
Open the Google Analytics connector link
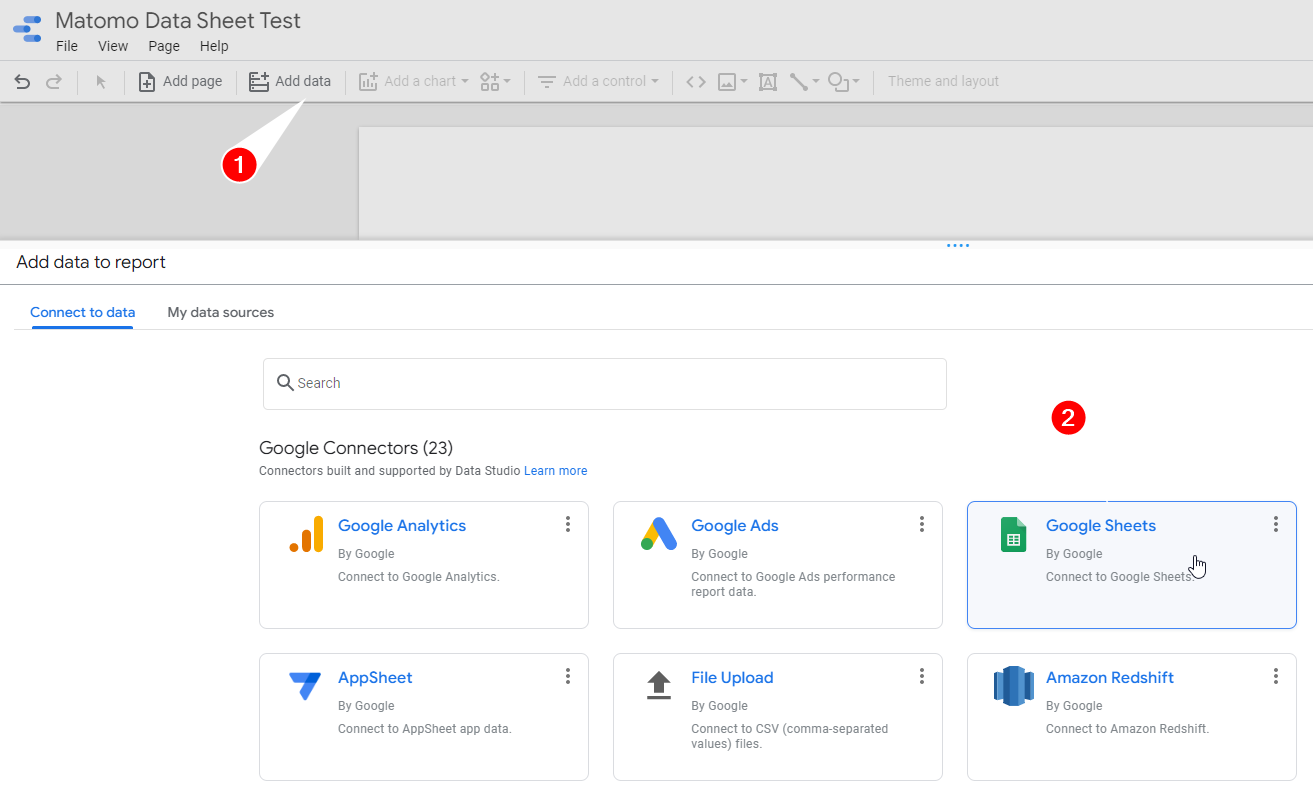click(402, 526)
